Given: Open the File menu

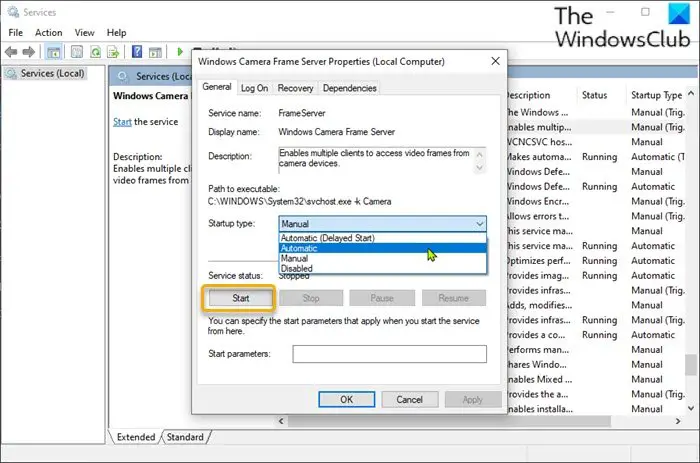Looking at the screenshot, I should (x=16, y=33).
